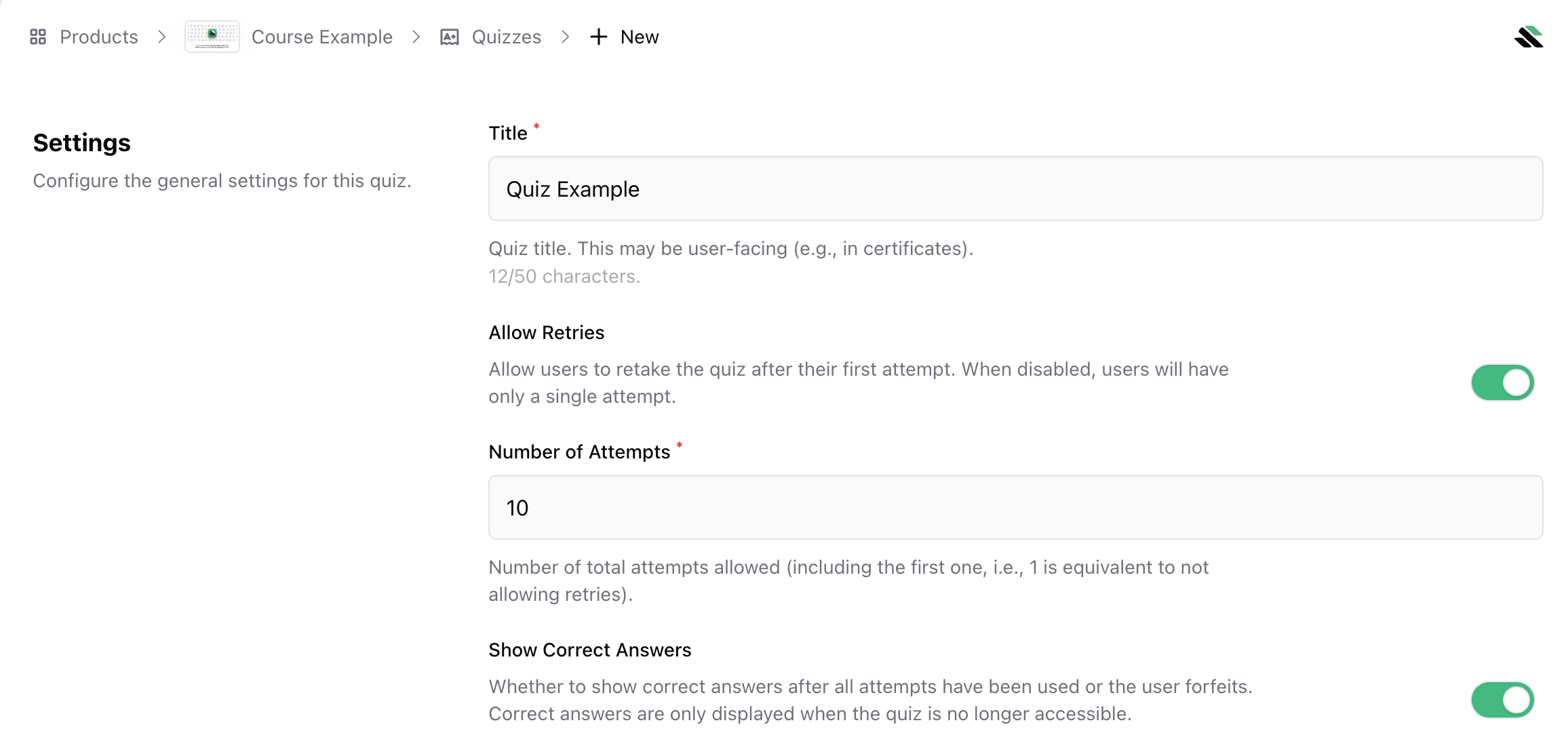This screenshot has width=1568, height=746.
Task: Click the Settings page heading
Action: (x=81, y=142)
